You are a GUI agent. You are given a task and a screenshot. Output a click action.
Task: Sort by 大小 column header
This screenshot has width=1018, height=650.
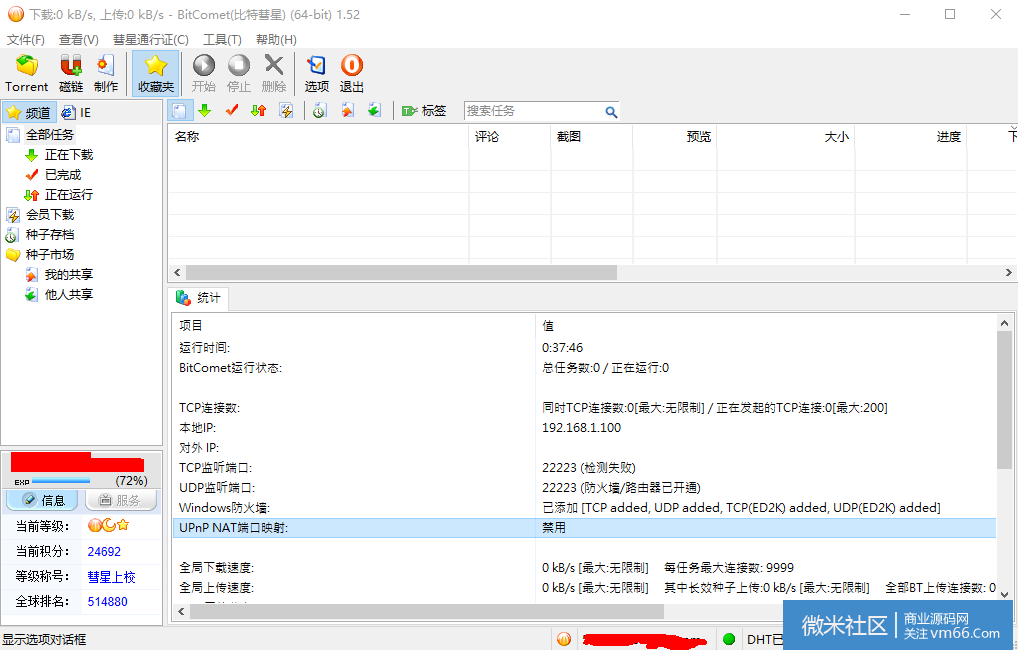click(786, 136)
